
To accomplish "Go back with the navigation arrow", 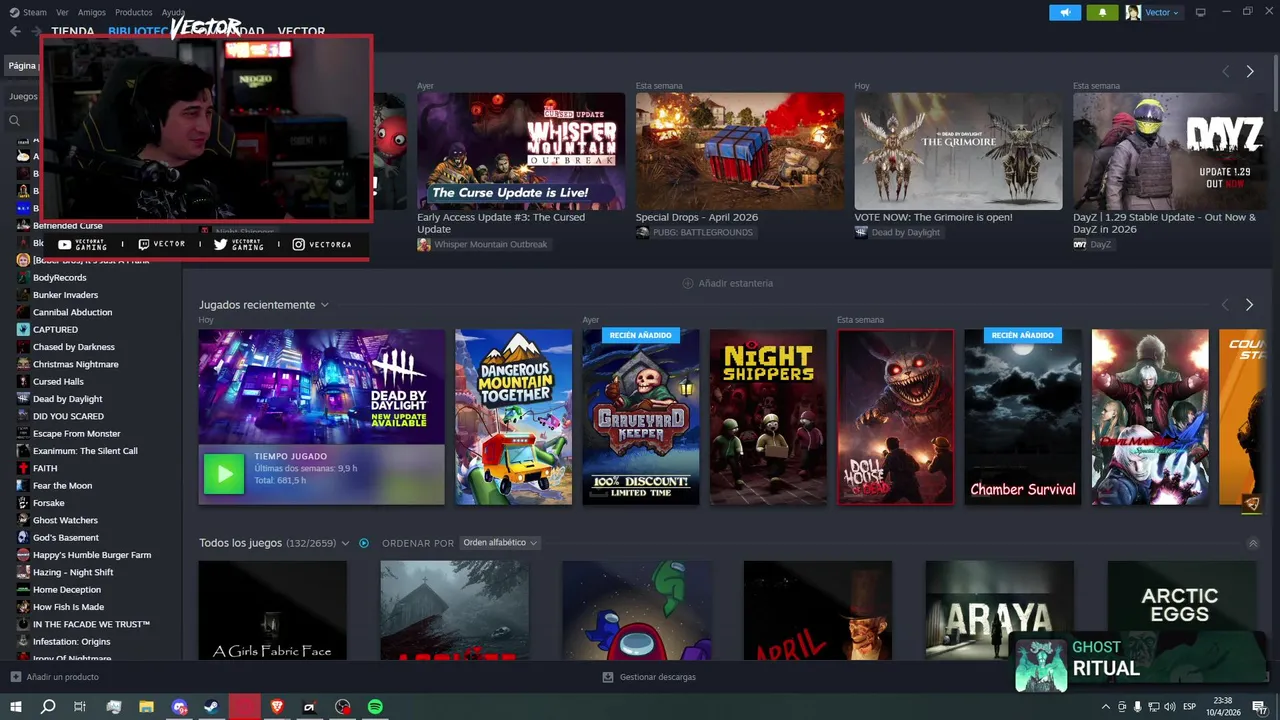I will [15, 31].
